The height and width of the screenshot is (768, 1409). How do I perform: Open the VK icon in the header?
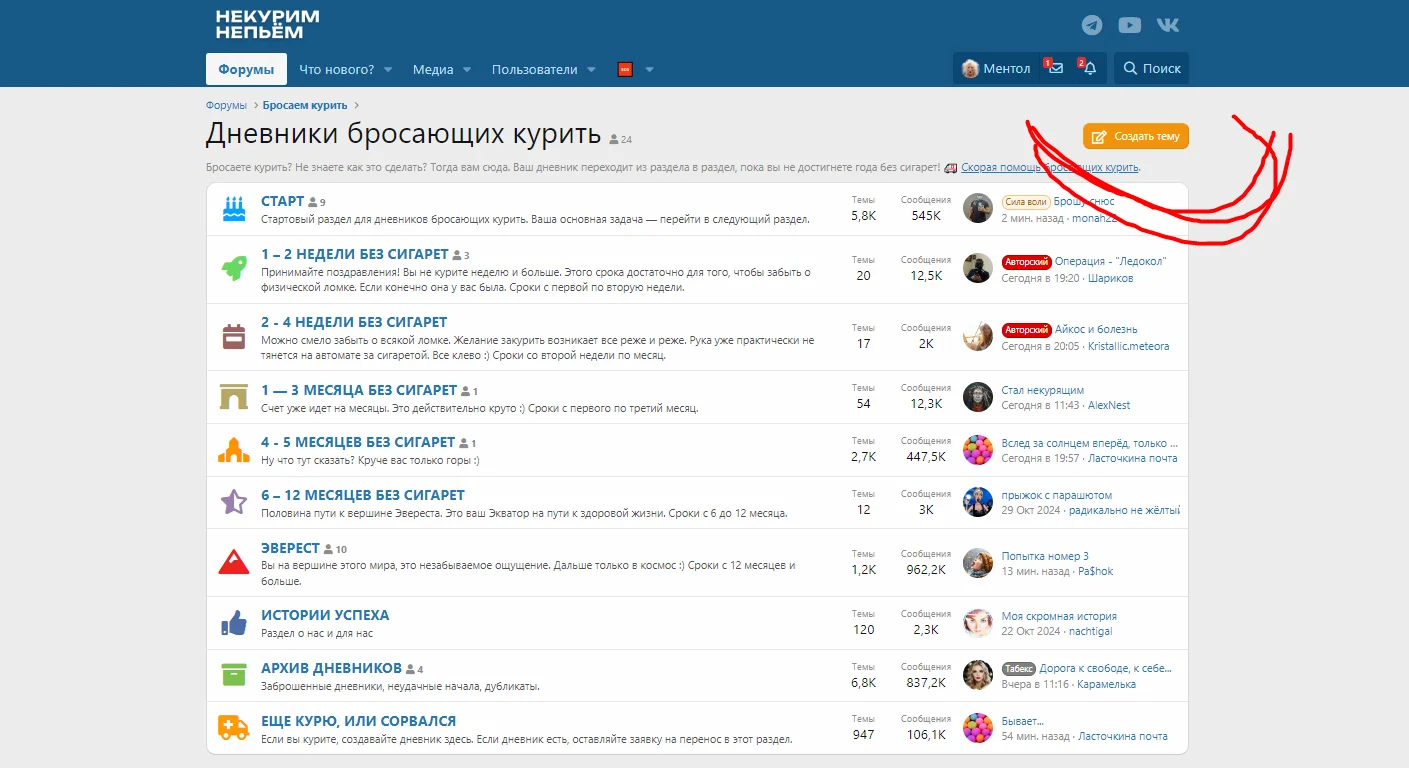coord(1166,25)
